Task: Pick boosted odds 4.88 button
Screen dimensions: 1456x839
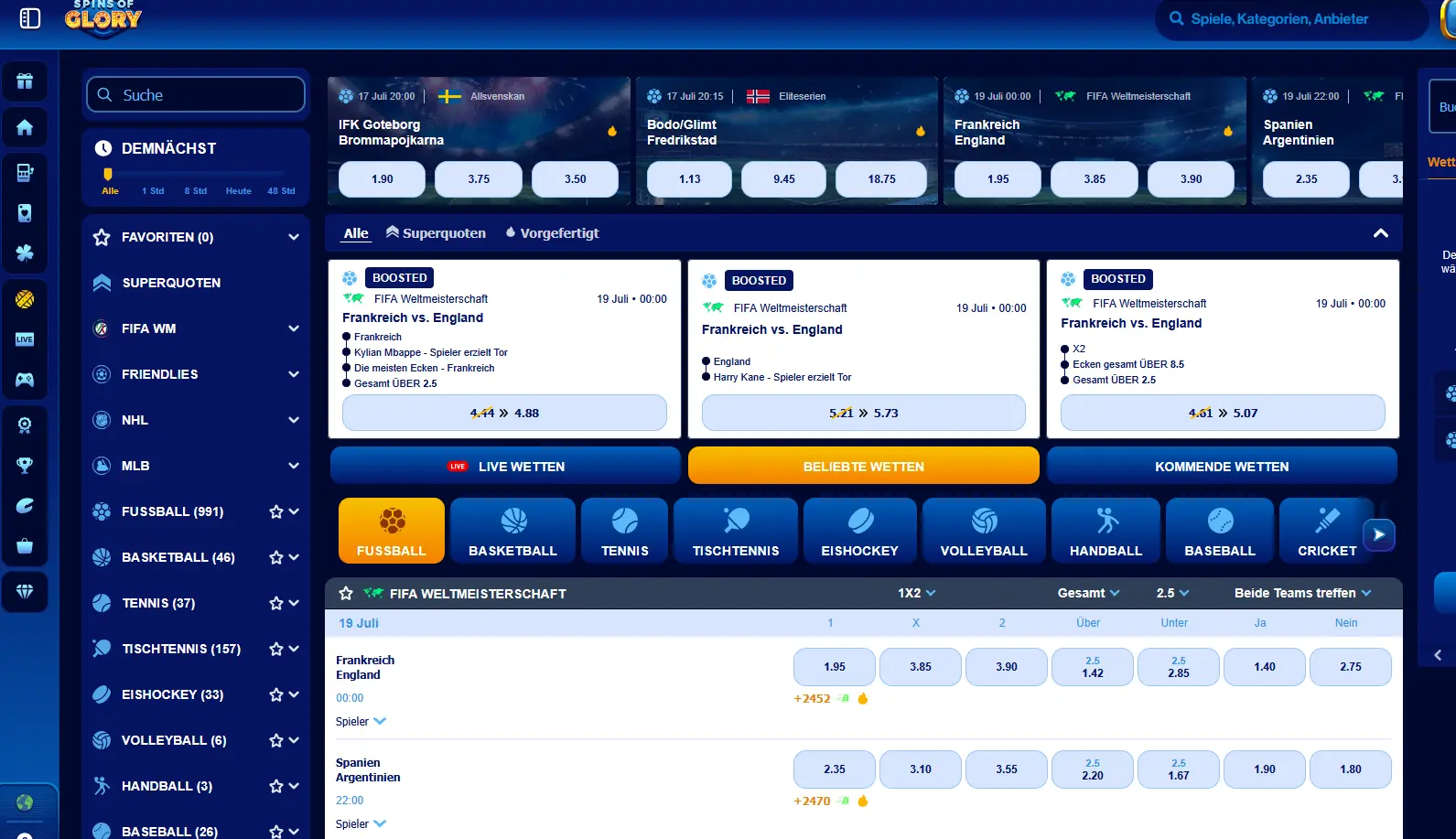Action: pos(504,413)
